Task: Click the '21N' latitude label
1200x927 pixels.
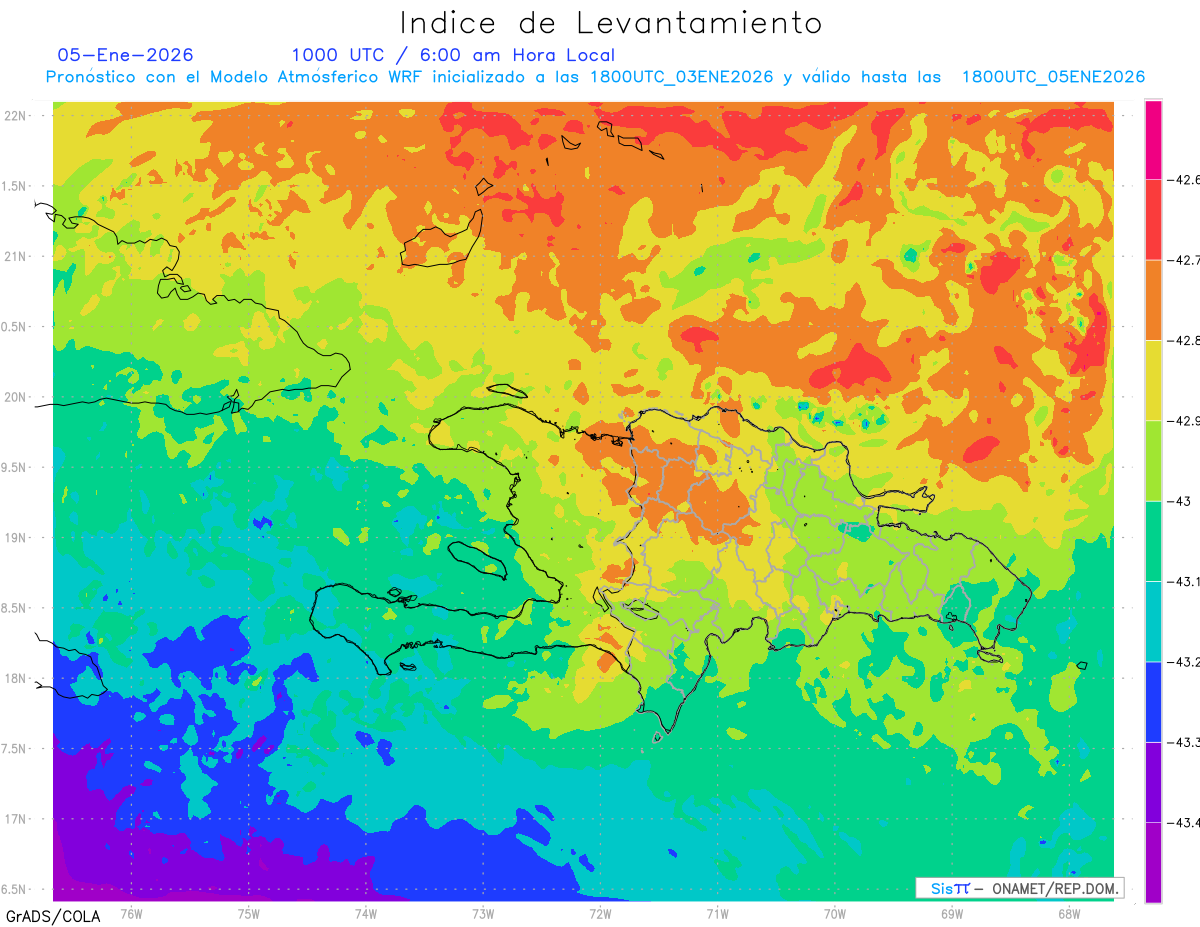Action: (15, 257)
